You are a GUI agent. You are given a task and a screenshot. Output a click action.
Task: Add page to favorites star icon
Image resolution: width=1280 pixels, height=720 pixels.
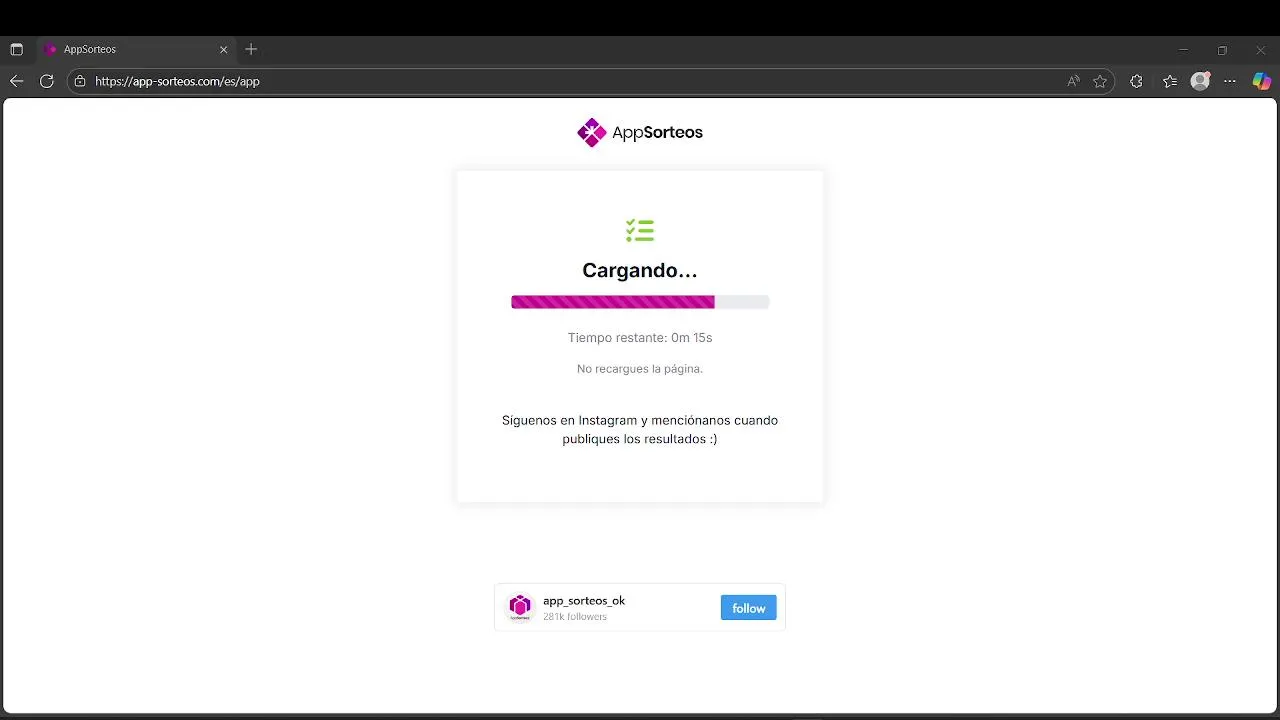pyautogui.click(x=1100, y=81)
